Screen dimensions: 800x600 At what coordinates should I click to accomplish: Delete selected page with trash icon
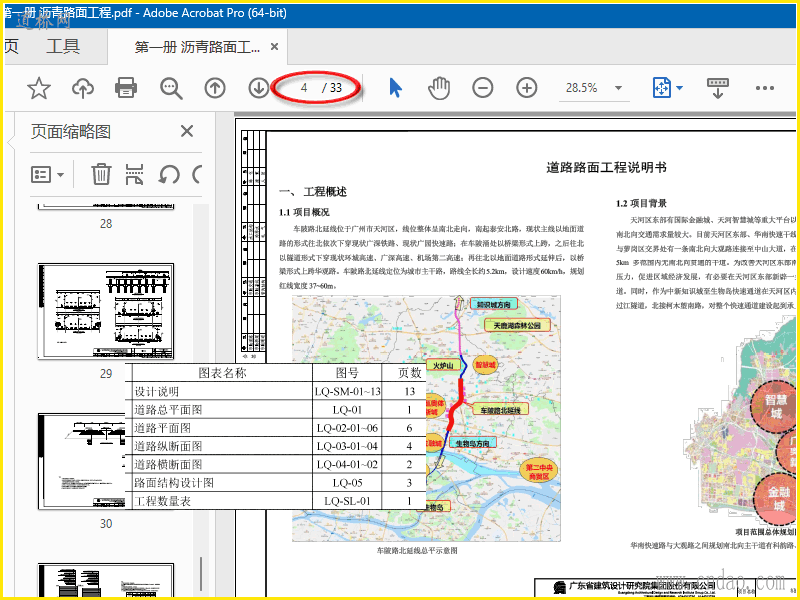point(101,174)
